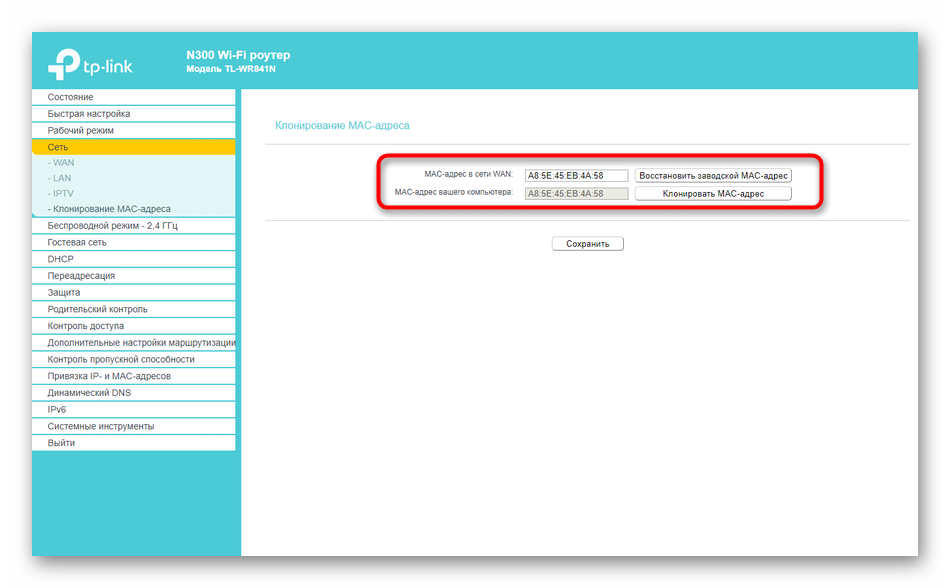
Task: Click the N300 Wi-Fi роутер title
Action: click(x=238, y=55)
